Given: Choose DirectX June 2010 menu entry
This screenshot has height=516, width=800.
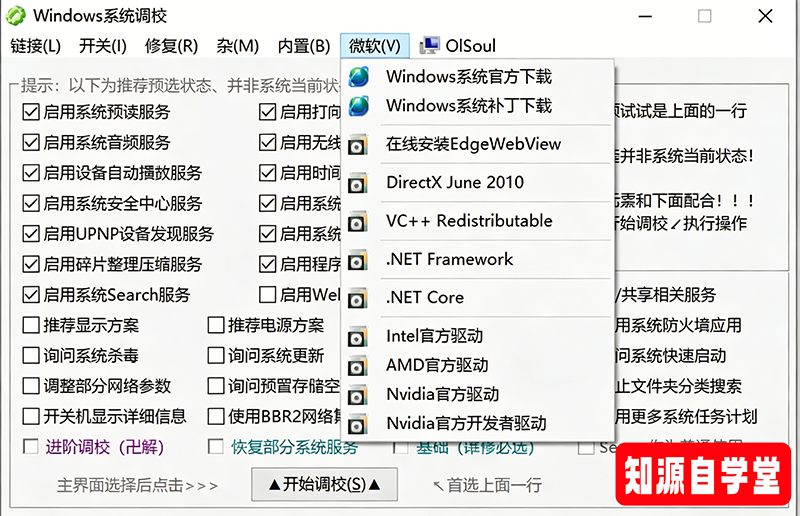Looking at the screenshot, I should [477, 183].
